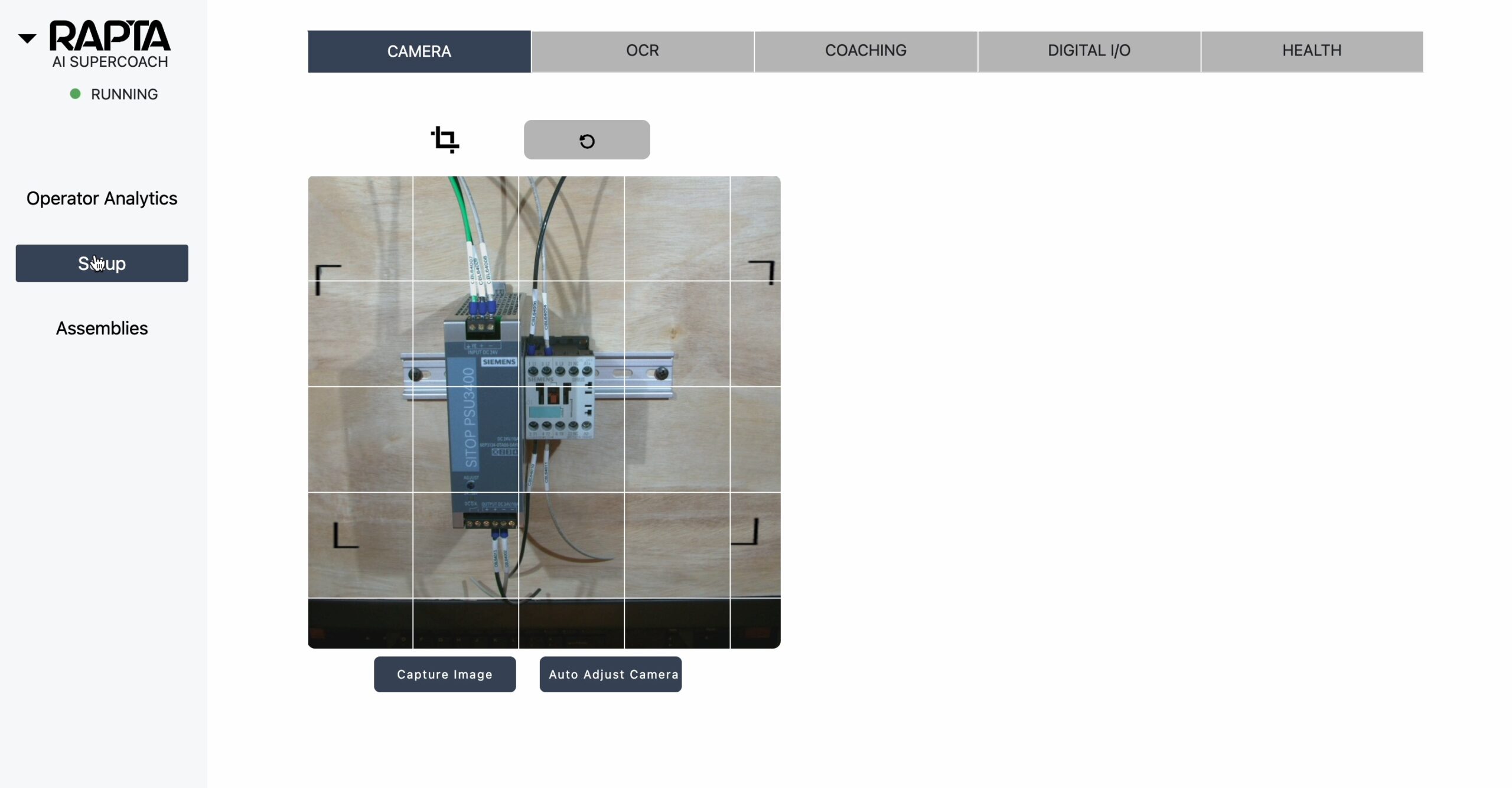This screenshot has width=1512, height=788.
Task: Click Capture Image button
Action: pos(445,674)
